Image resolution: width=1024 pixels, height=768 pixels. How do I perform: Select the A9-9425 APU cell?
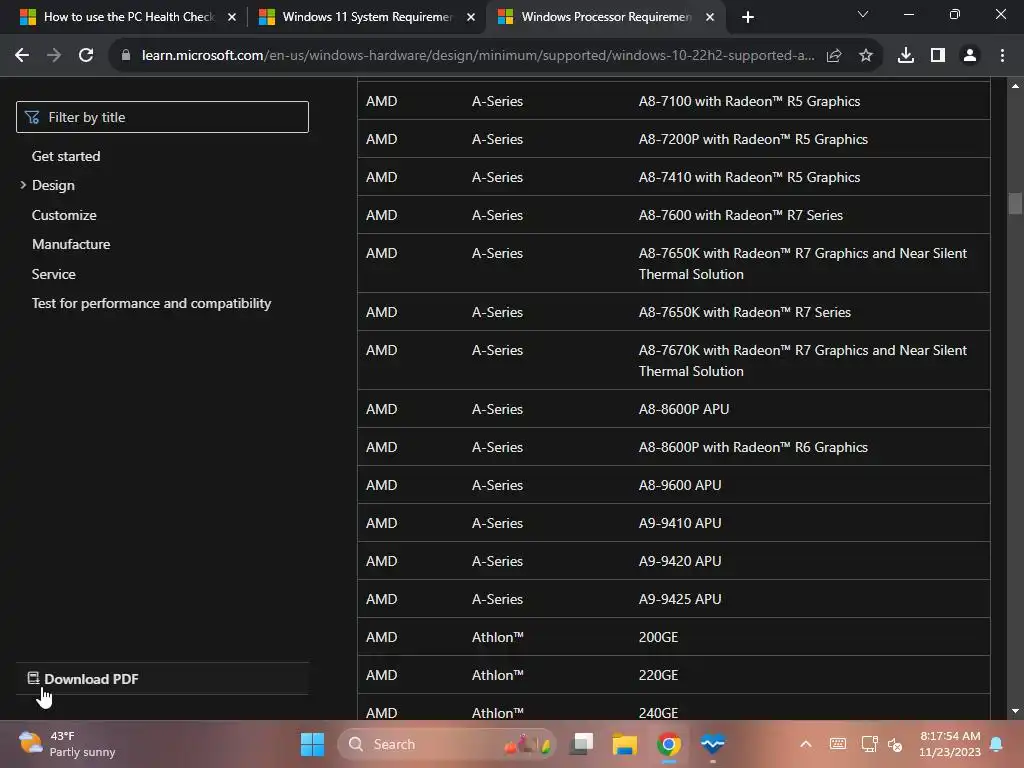pos(810,599)
